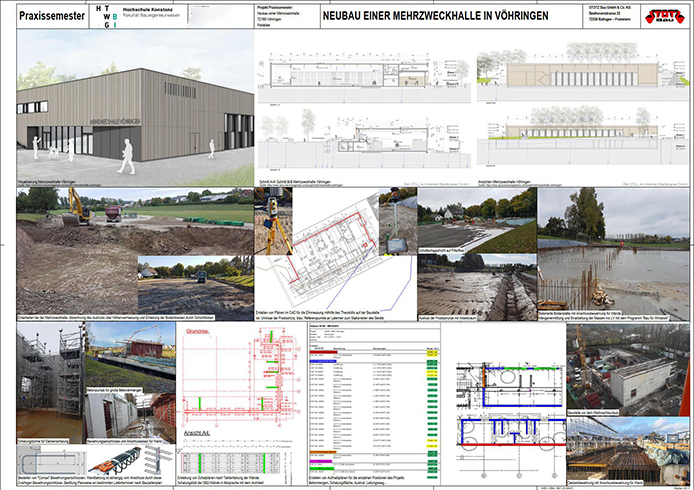Viewport: 694px width, 490px height.
Task: Open the upper colored wall plan drawing
Action: point(511,385)
